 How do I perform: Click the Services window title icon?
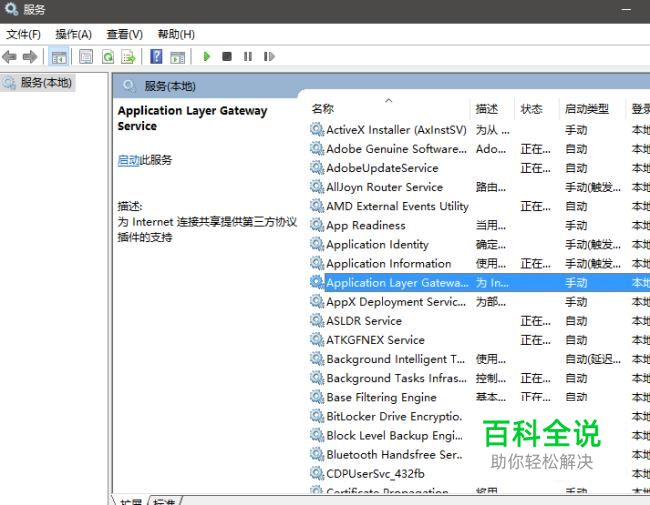pyautogui.click(x=10, y=9)
